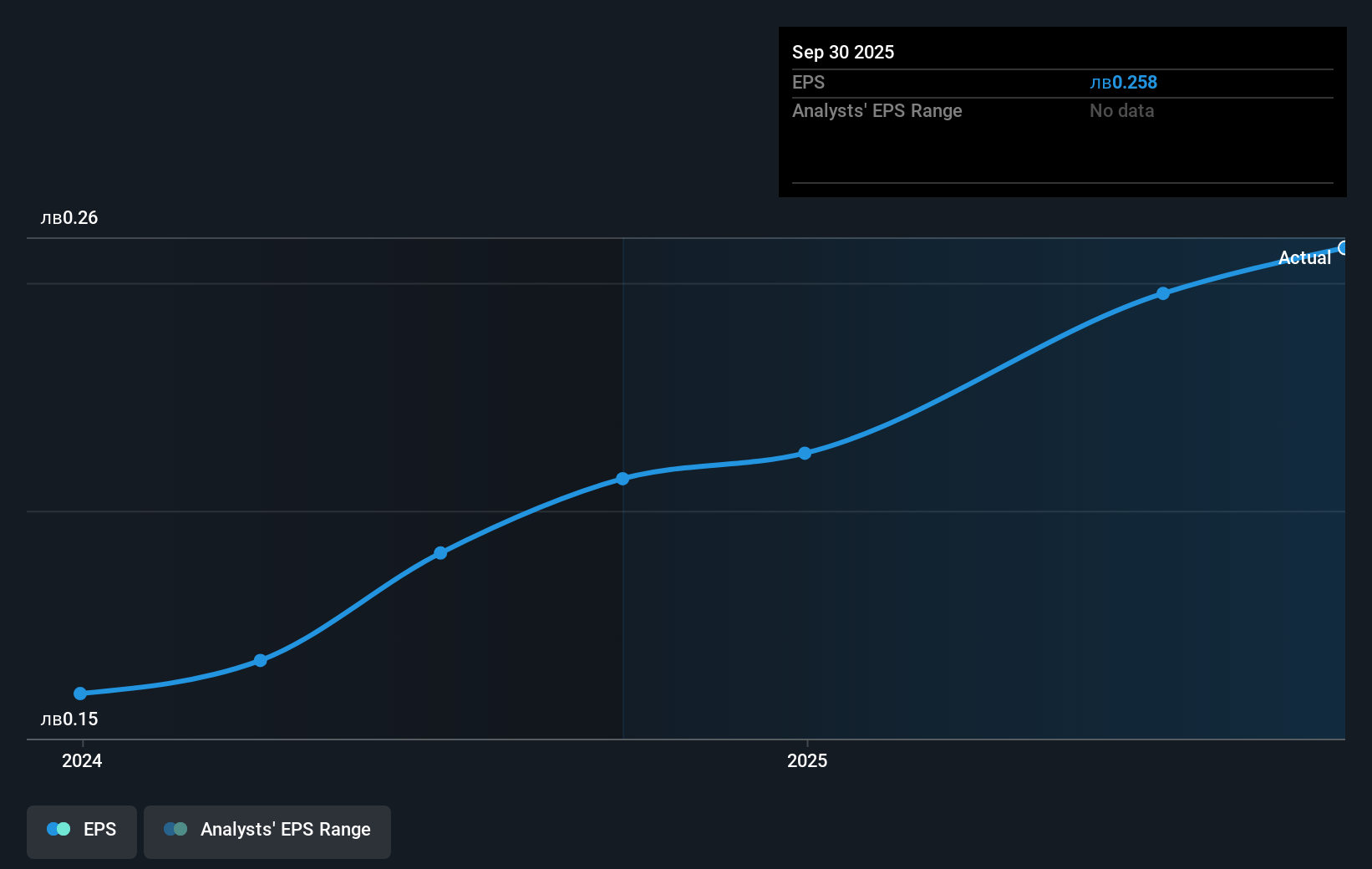Viewport: 1372px width, 869px height.
Task: Toggle the Analysts' EPS Range series visibility
Action: [267, 829]
